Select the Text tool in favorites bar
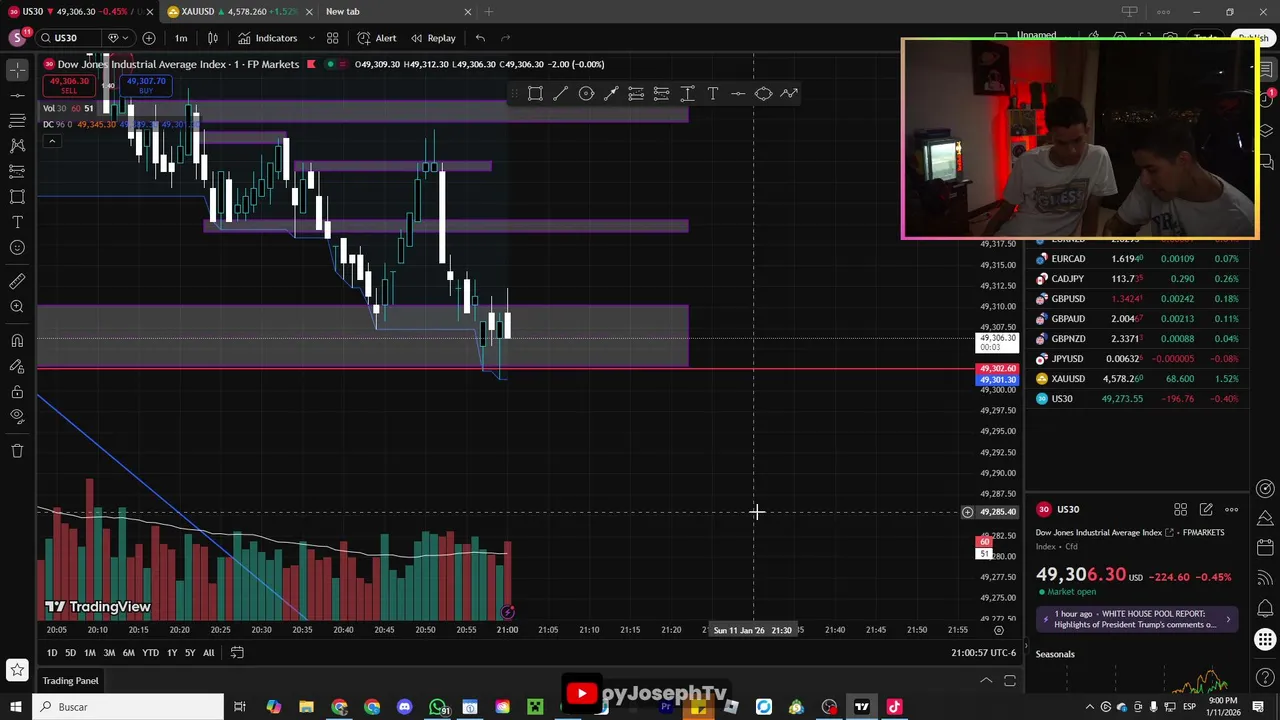This screenshot has height=720, width=1280. click(x=712, y=93)
